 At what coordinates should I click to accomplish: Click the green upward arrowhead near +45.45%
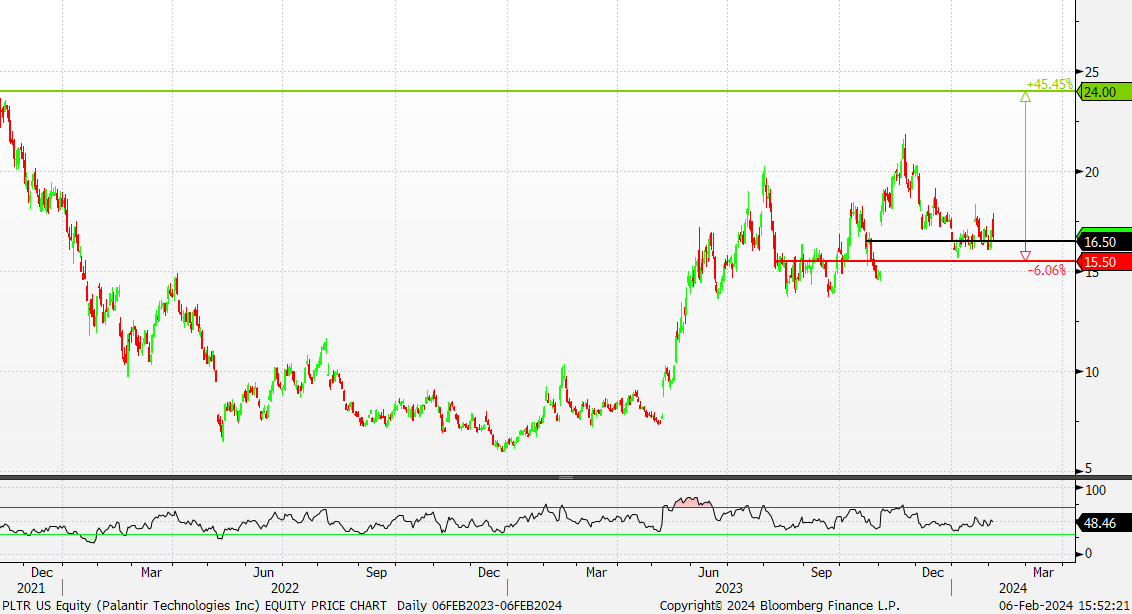point(1025,97)
